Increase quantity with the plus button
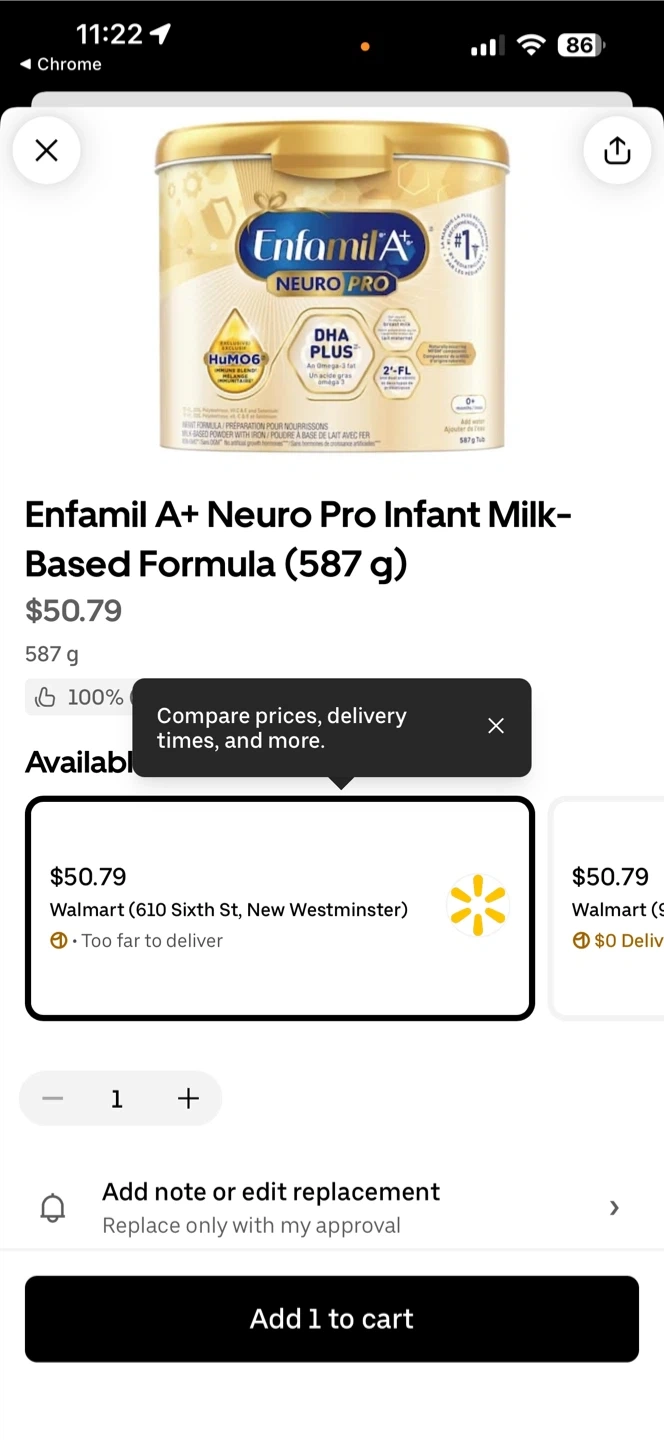 click(x=188, y=1099)
